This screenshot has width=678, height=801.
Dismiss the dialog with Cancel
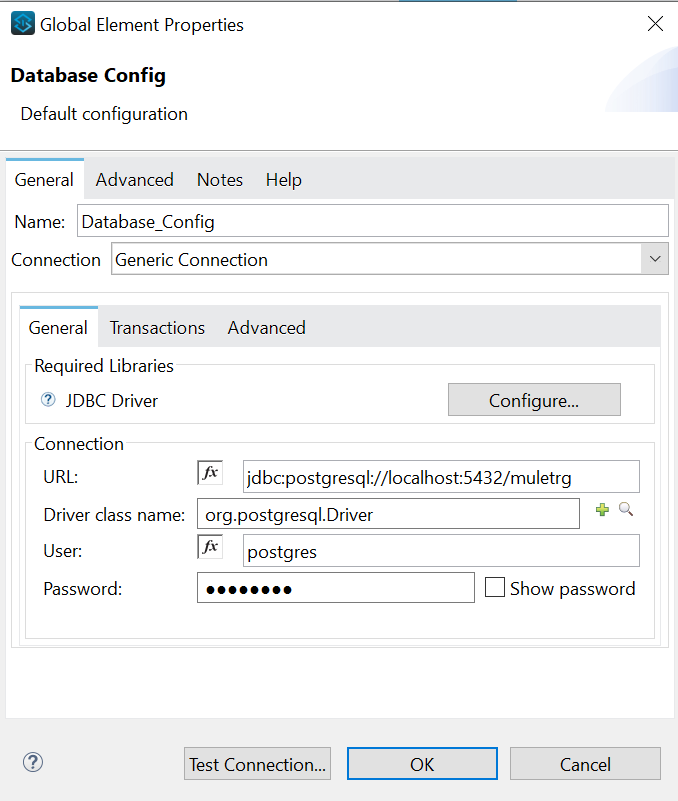click(x=585, y=763)
